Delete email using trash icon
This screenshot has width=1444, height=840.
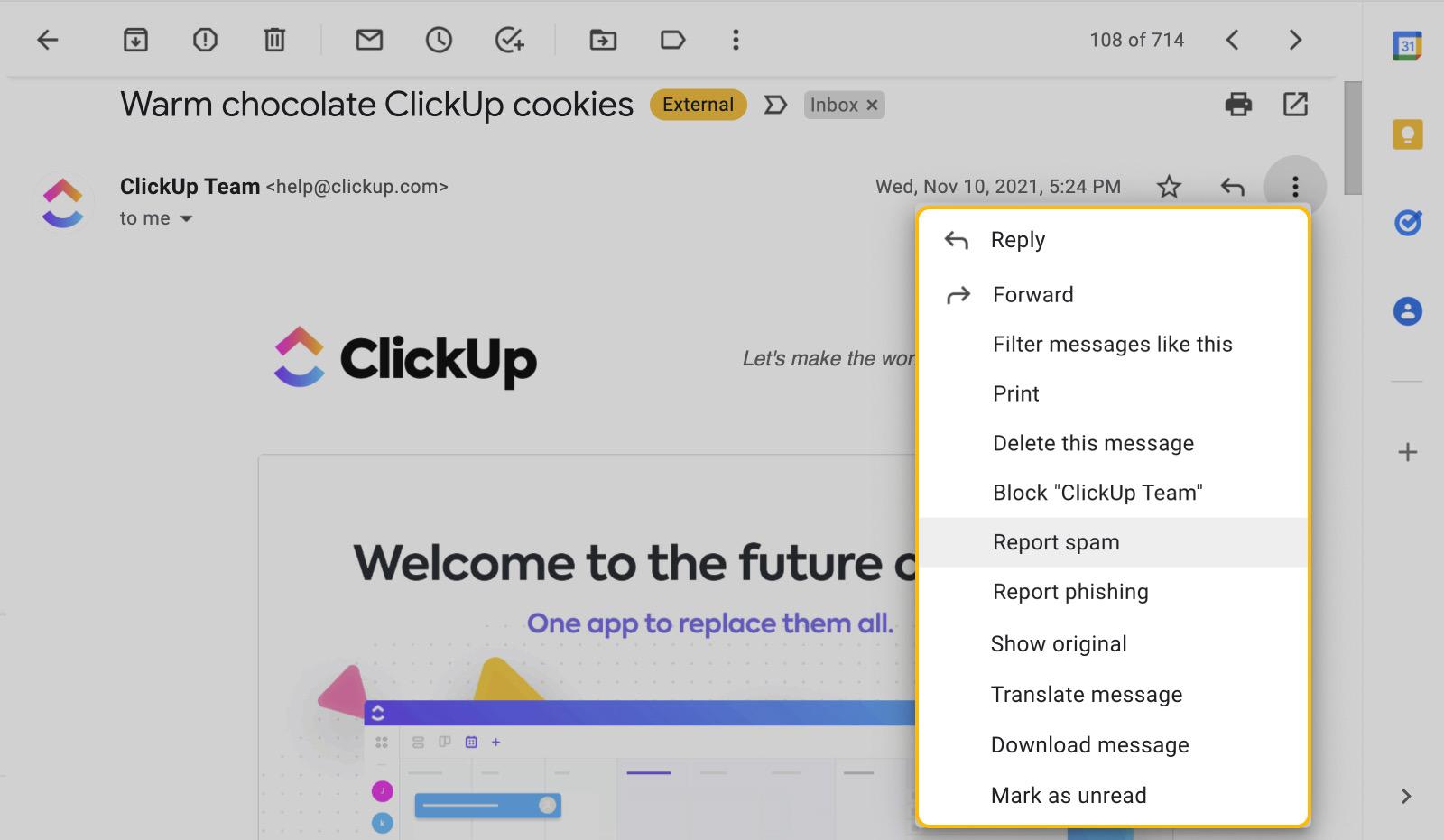pos(274,40)
